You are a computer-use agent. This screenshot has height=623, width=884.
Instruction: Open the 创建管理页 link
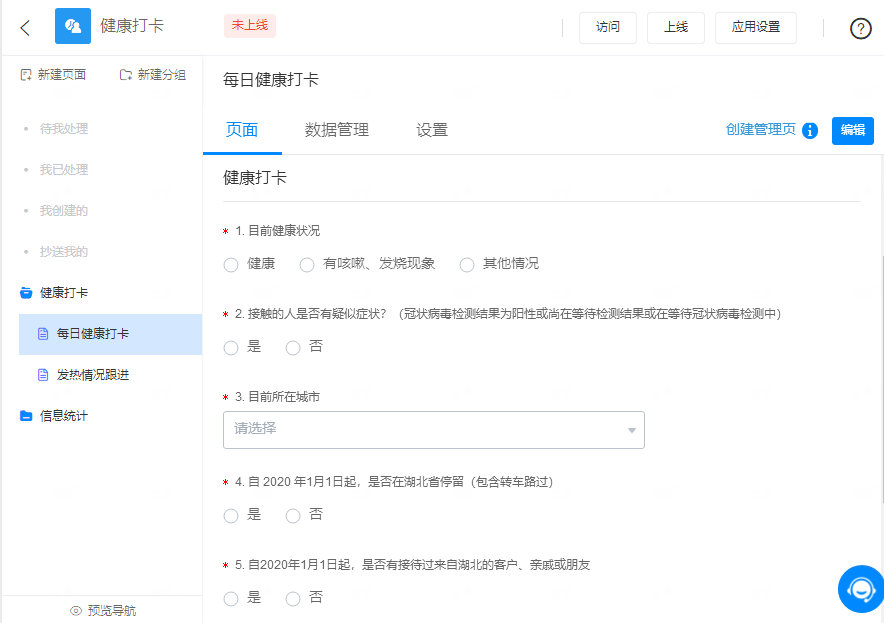[760, 130]
